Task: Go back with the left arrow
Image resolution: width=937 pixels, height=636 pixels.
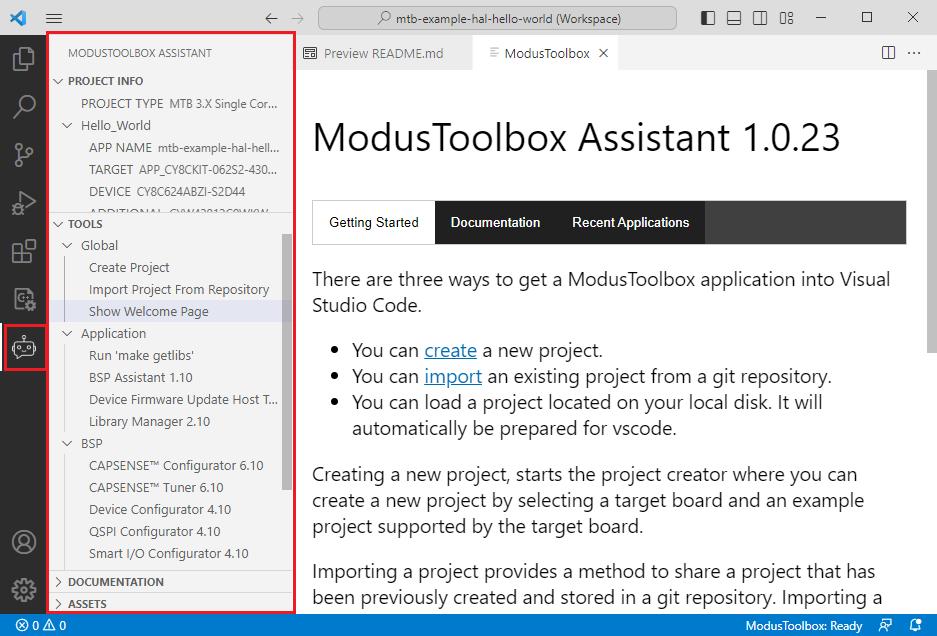Action: point(271,19)
